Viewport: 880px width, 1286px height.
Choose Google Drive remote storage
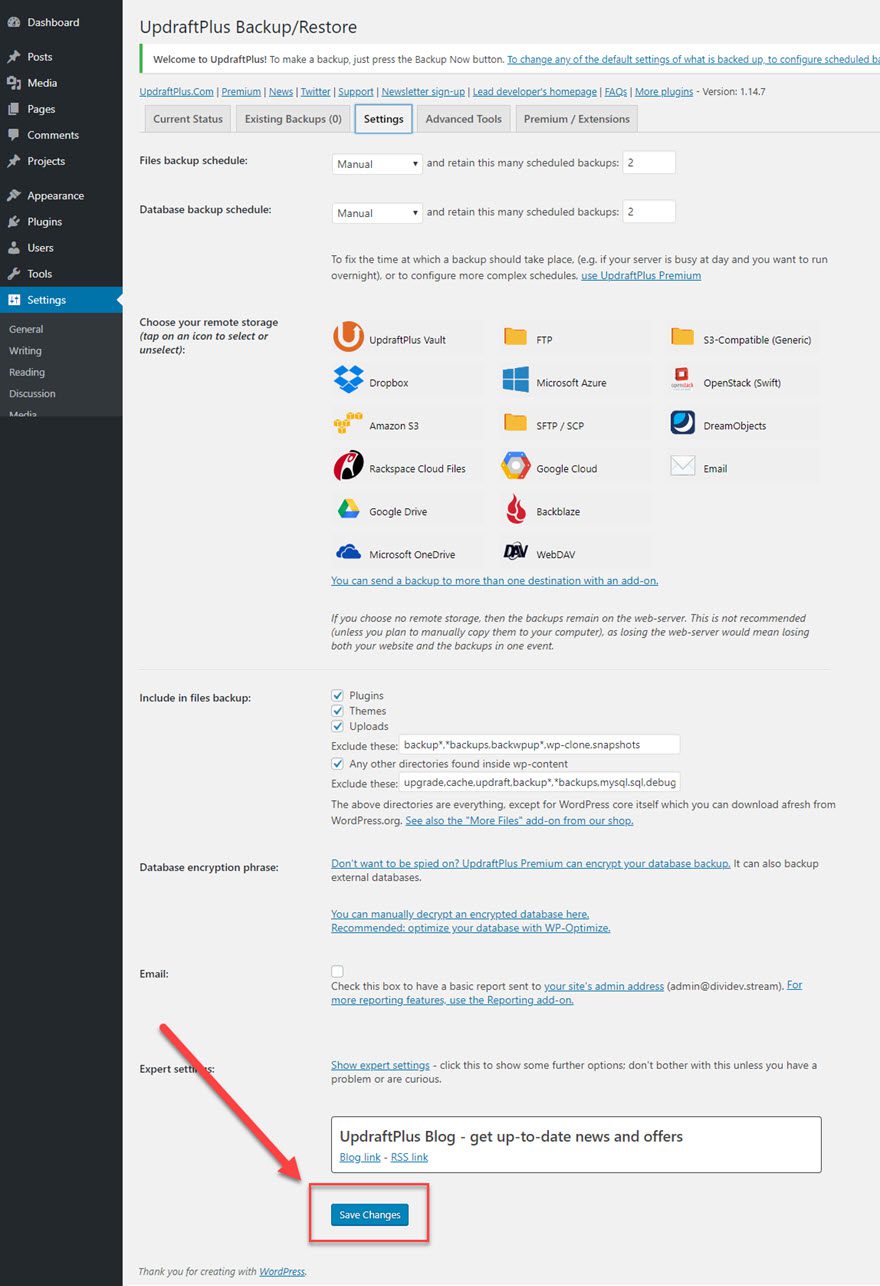click(347, 509)
